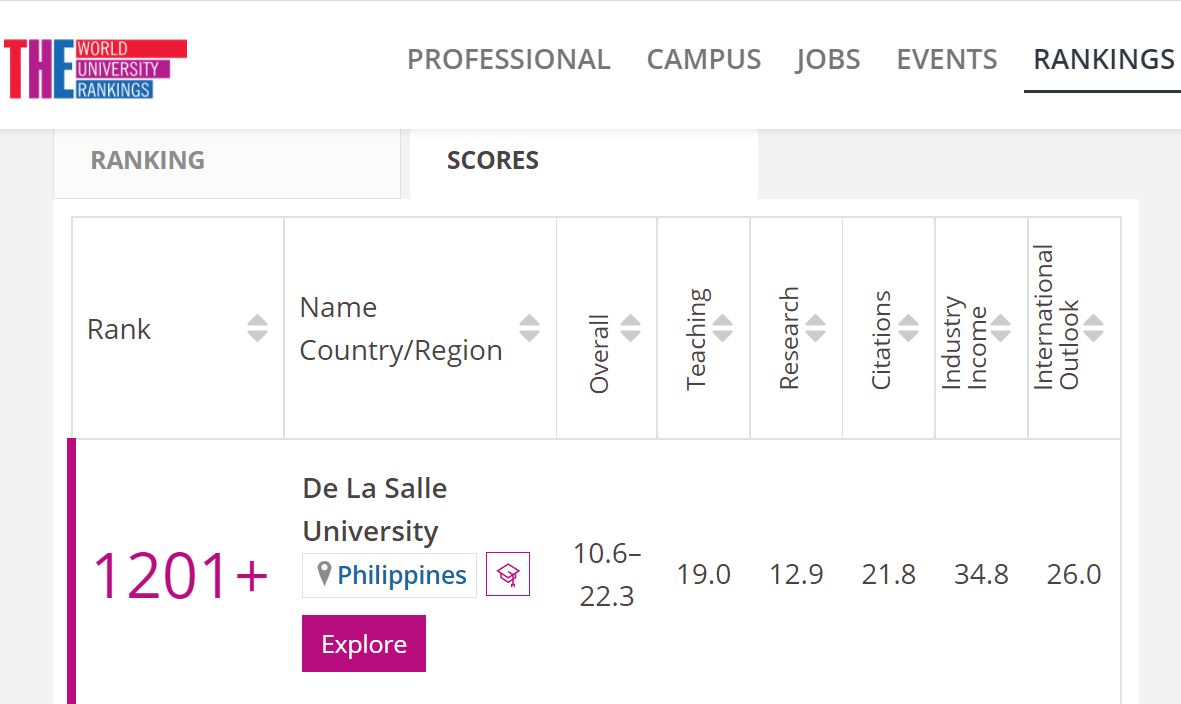
Task: Open the CAMPUS menu item
Action: pos(703,59)
